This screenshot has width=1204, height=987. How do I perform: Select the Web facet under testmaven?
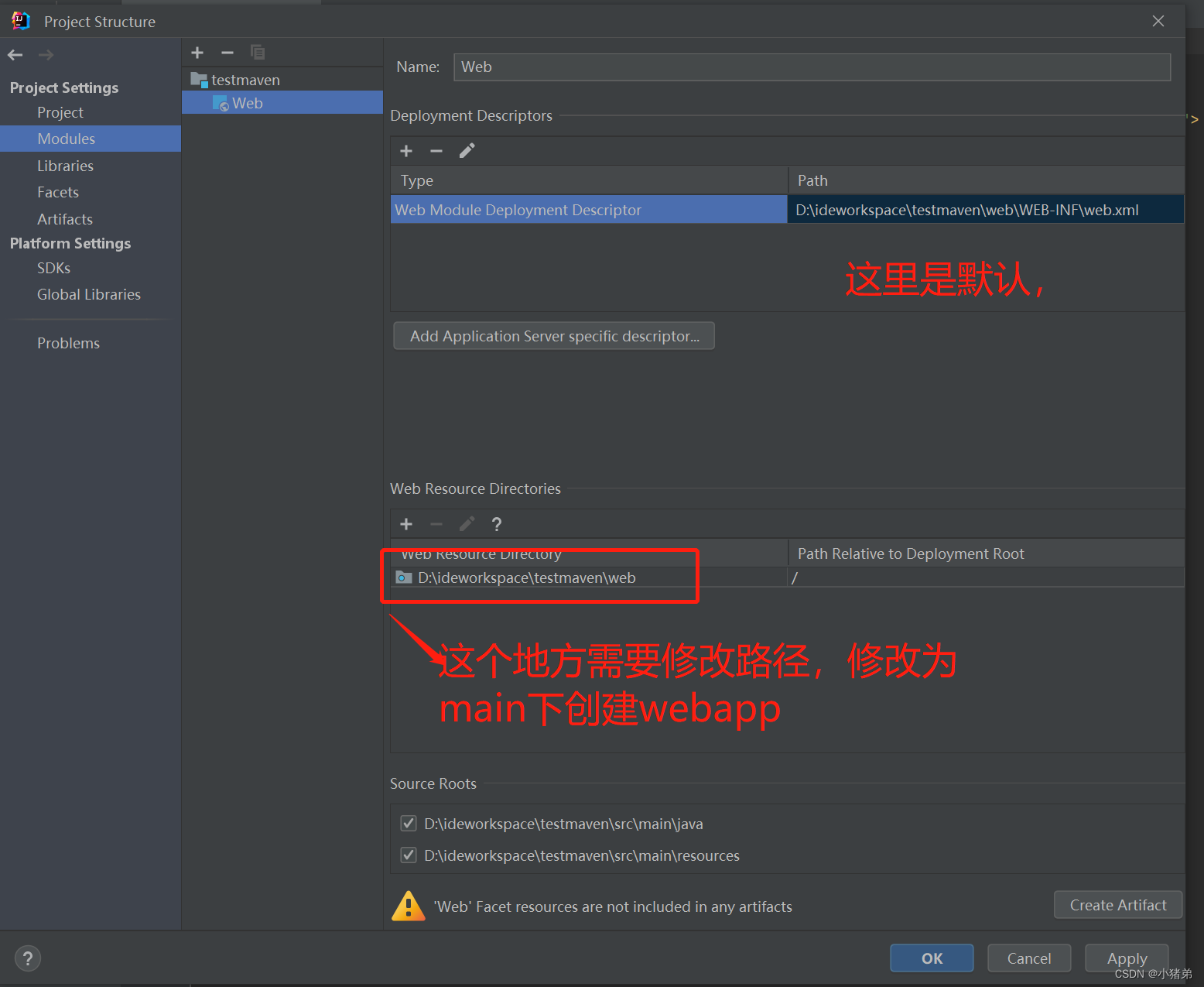tap(282, 103)
